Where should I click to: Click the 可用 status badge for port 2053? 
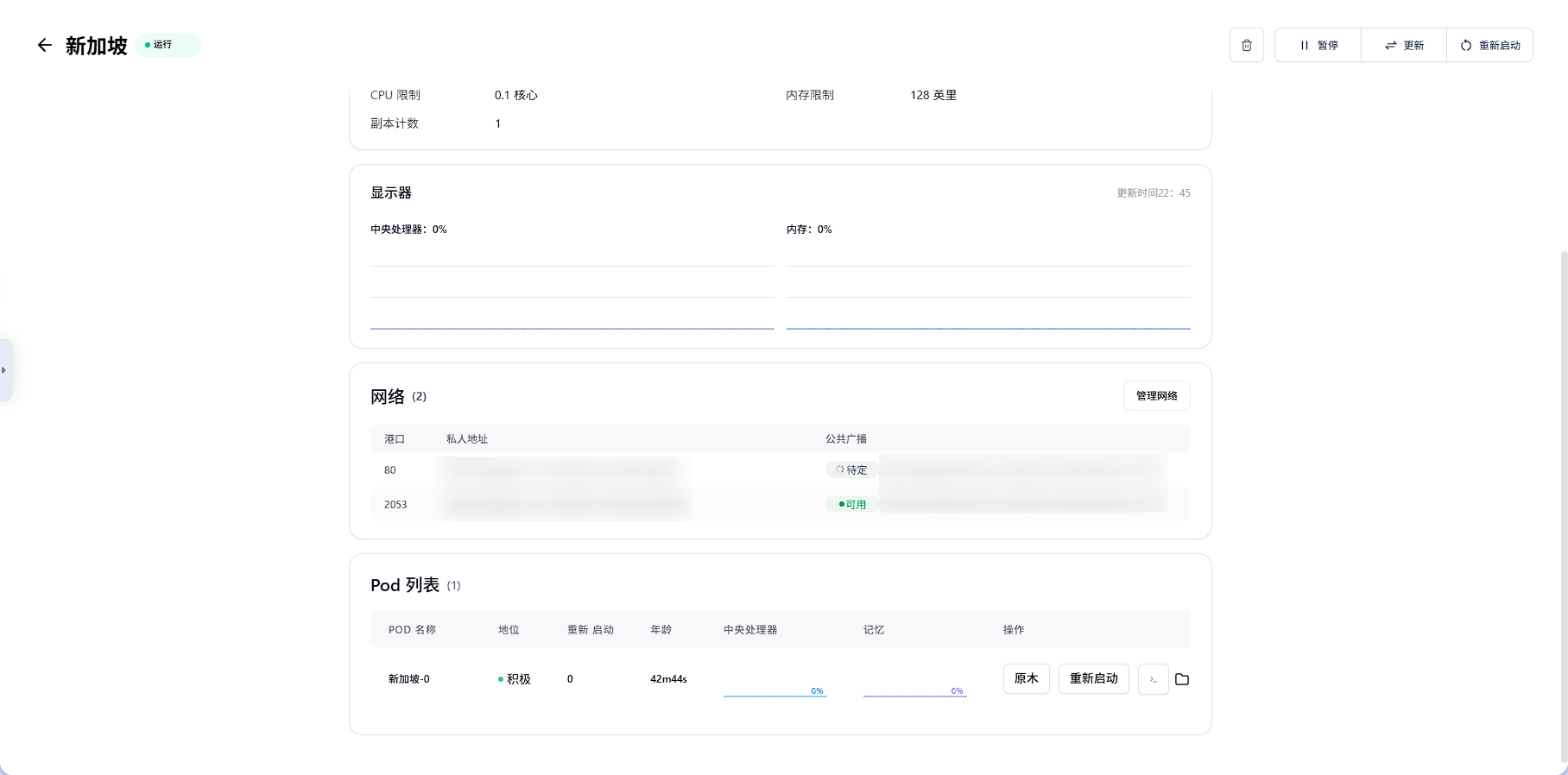(851, 505)
